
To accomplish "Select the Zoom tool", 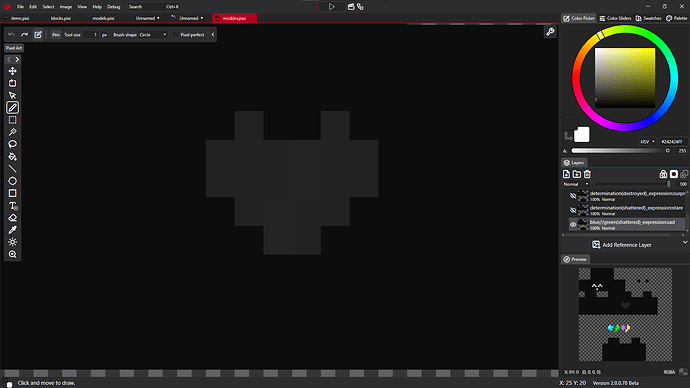I will point(12,254).
